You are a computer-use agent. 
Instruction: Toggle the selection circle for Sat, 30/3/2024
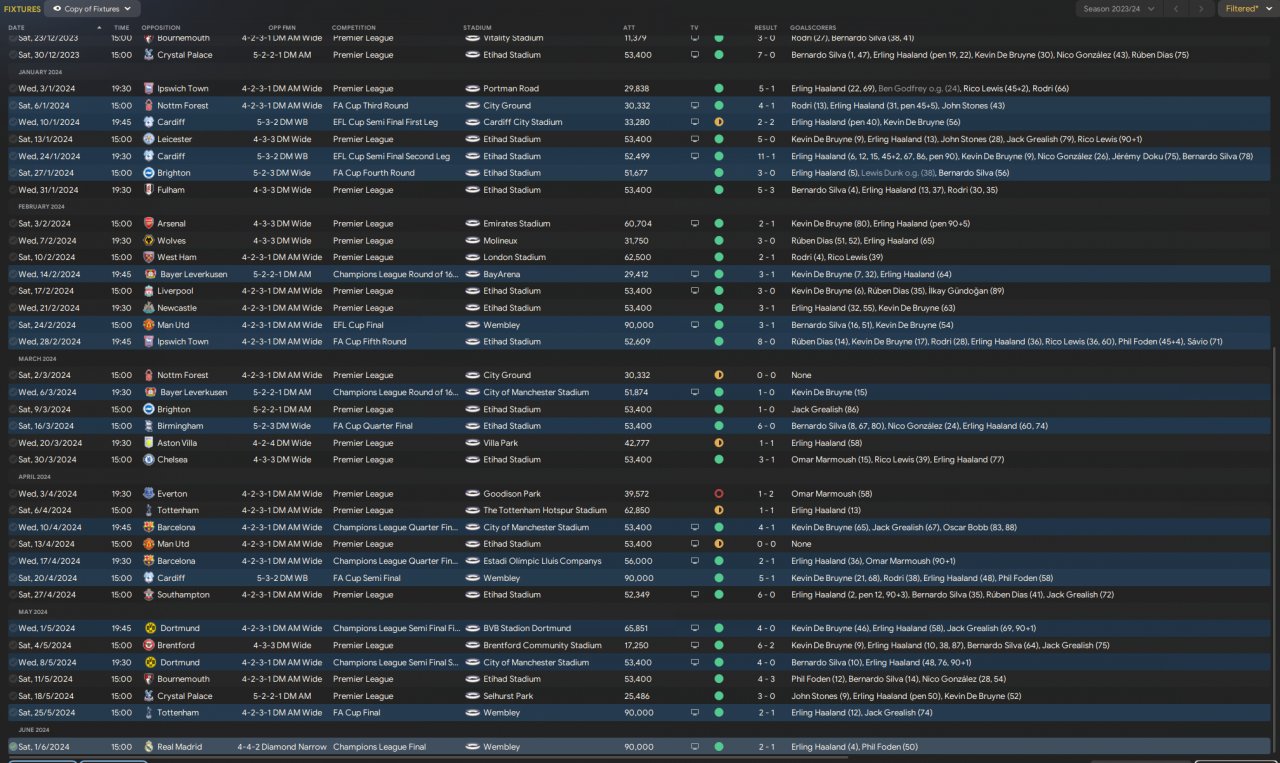point(13,460)
